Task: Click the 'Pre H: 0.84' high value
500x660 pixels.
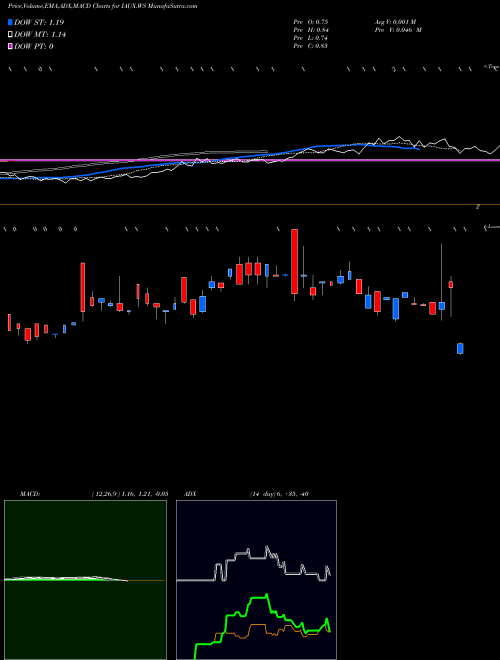Action: coord(311,30)
